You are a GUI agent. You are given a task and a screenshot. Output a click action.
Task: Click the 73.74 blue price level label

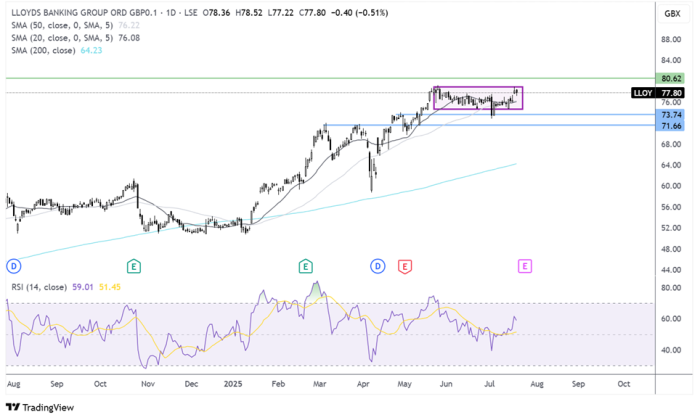pos(671,115)
